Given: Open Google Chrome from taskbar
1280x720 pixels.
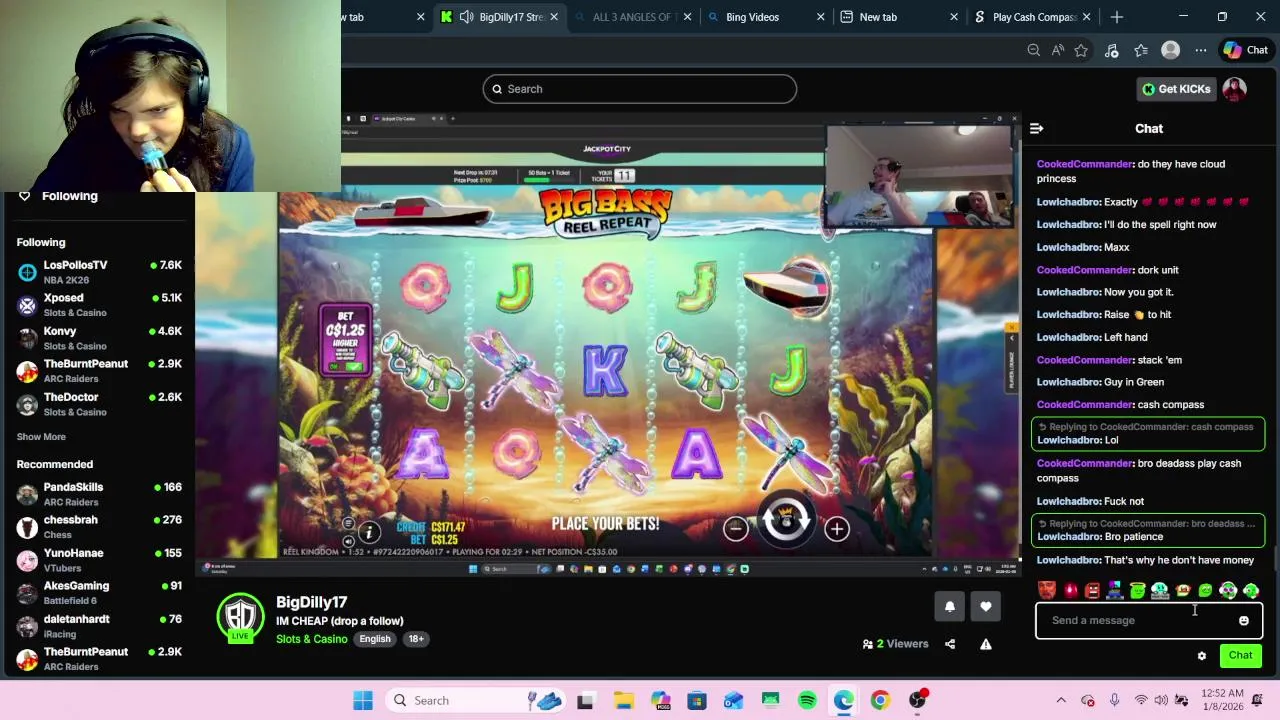Looking at the screenshot, I should (880, 700).
